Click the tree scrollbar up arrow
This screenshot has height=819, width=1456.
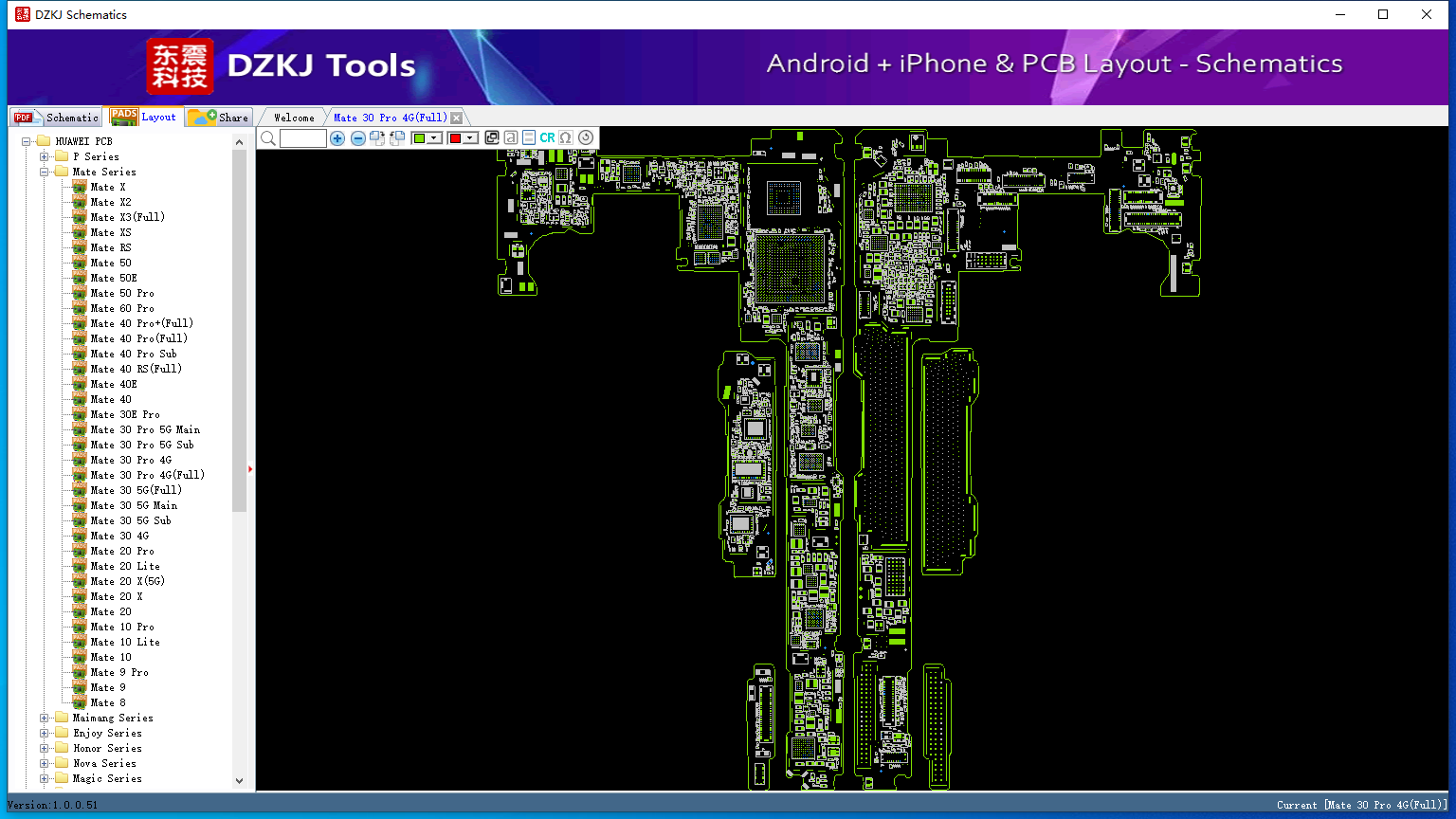[x=239, y=142]
